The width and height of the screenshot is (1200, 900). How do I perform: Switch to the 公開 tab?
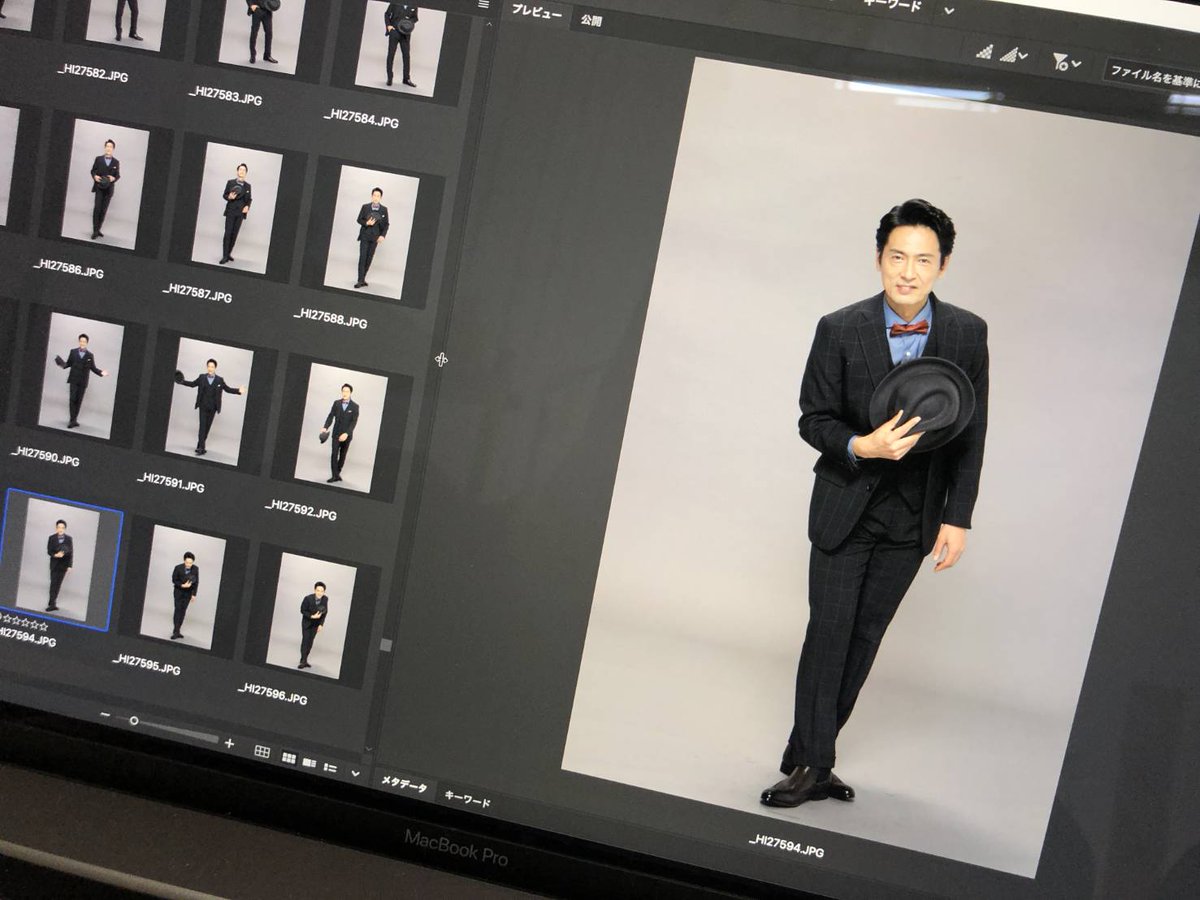[x=591, y=19]
